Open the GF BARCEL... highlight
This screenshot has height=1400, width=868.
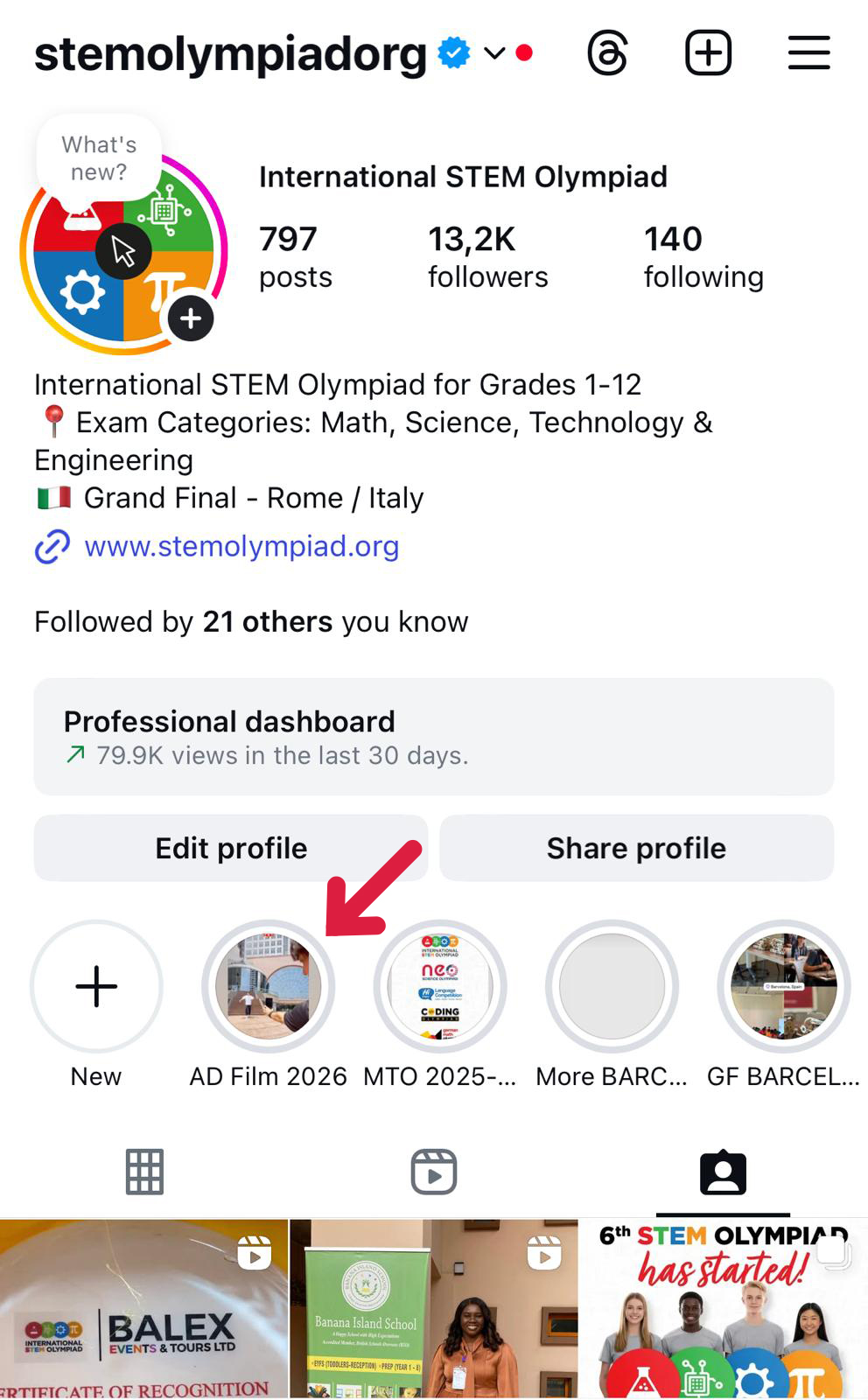click(783, 986)
